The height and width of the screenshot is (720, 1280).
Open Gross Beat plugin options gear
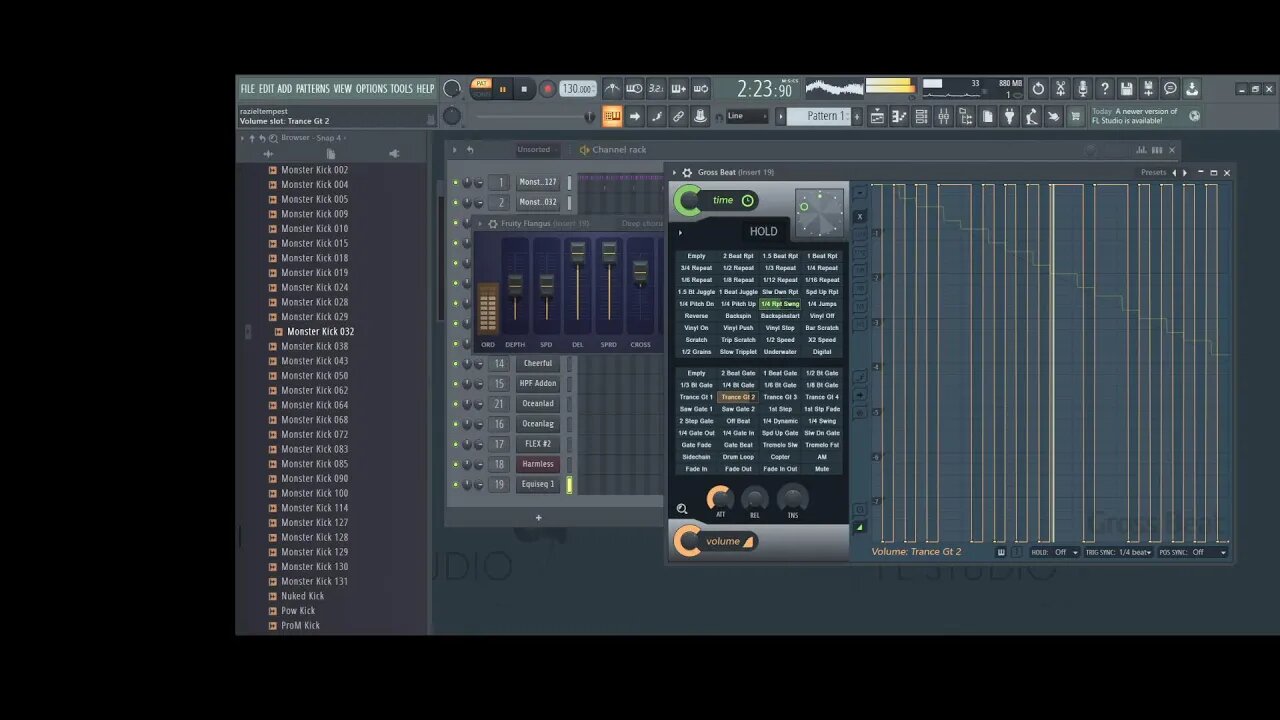coord(687,173)
